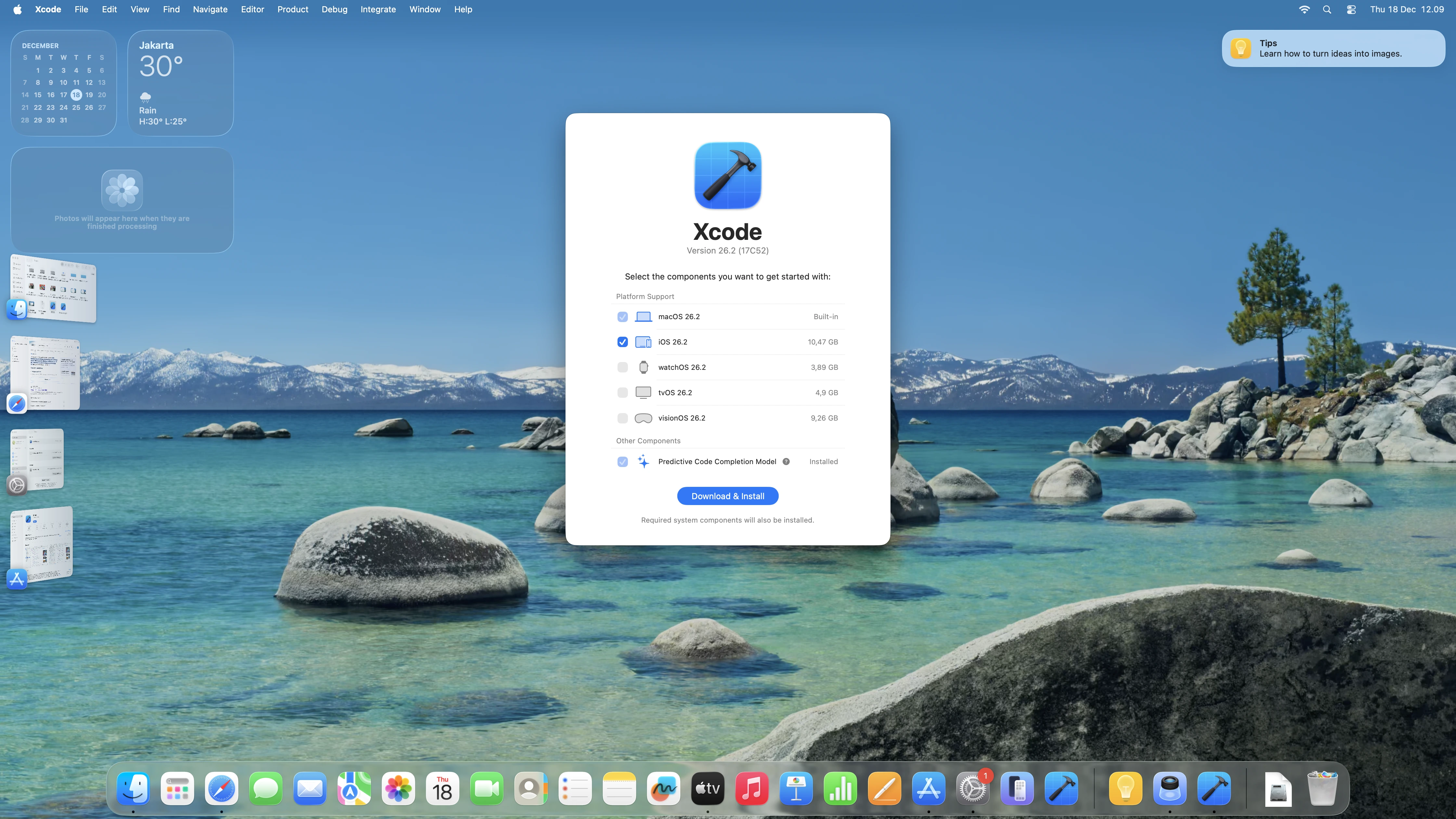Click the Wi-Fi status icon
The image size is (1456, 819).
1304,10
